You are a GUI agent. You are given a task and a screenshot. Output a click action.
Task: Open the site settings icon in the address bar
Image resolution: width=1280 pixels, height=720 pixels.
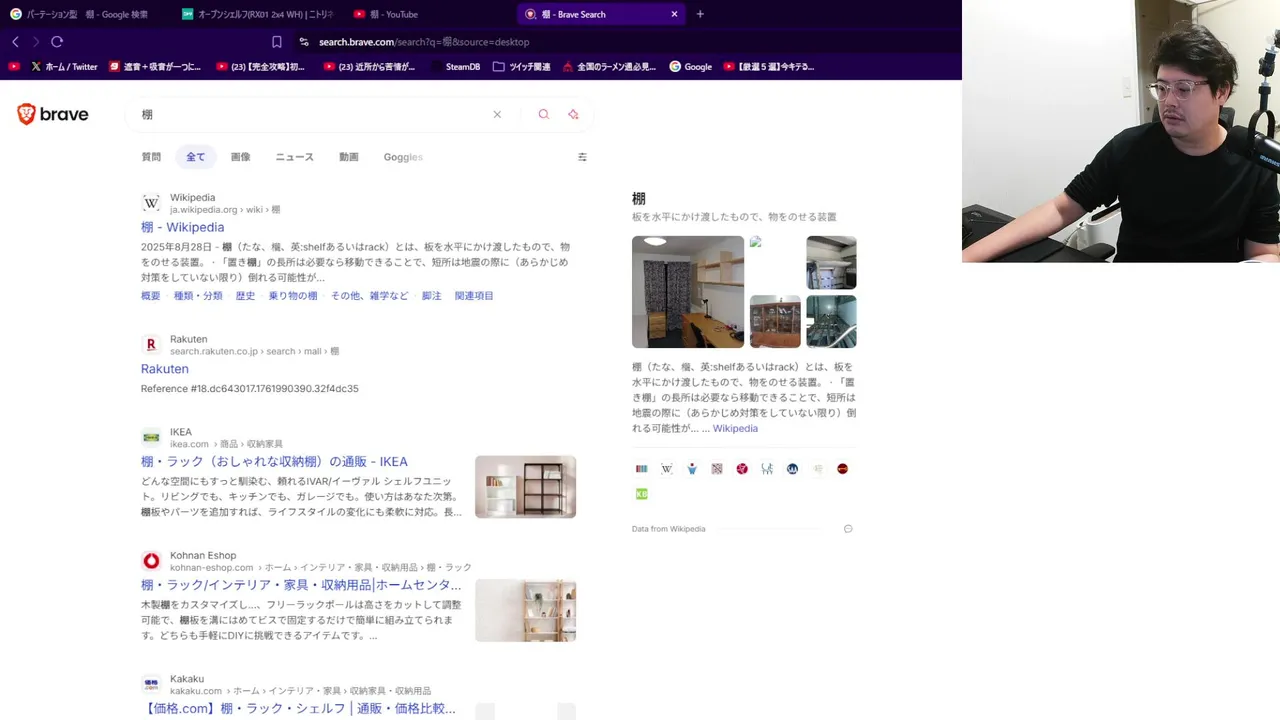point(304,42)
